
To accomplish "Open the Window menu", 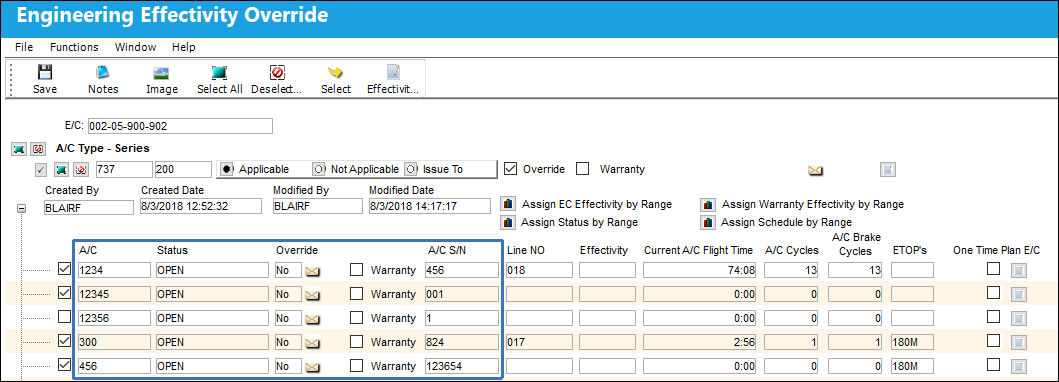I will click(x=135, y=47).
